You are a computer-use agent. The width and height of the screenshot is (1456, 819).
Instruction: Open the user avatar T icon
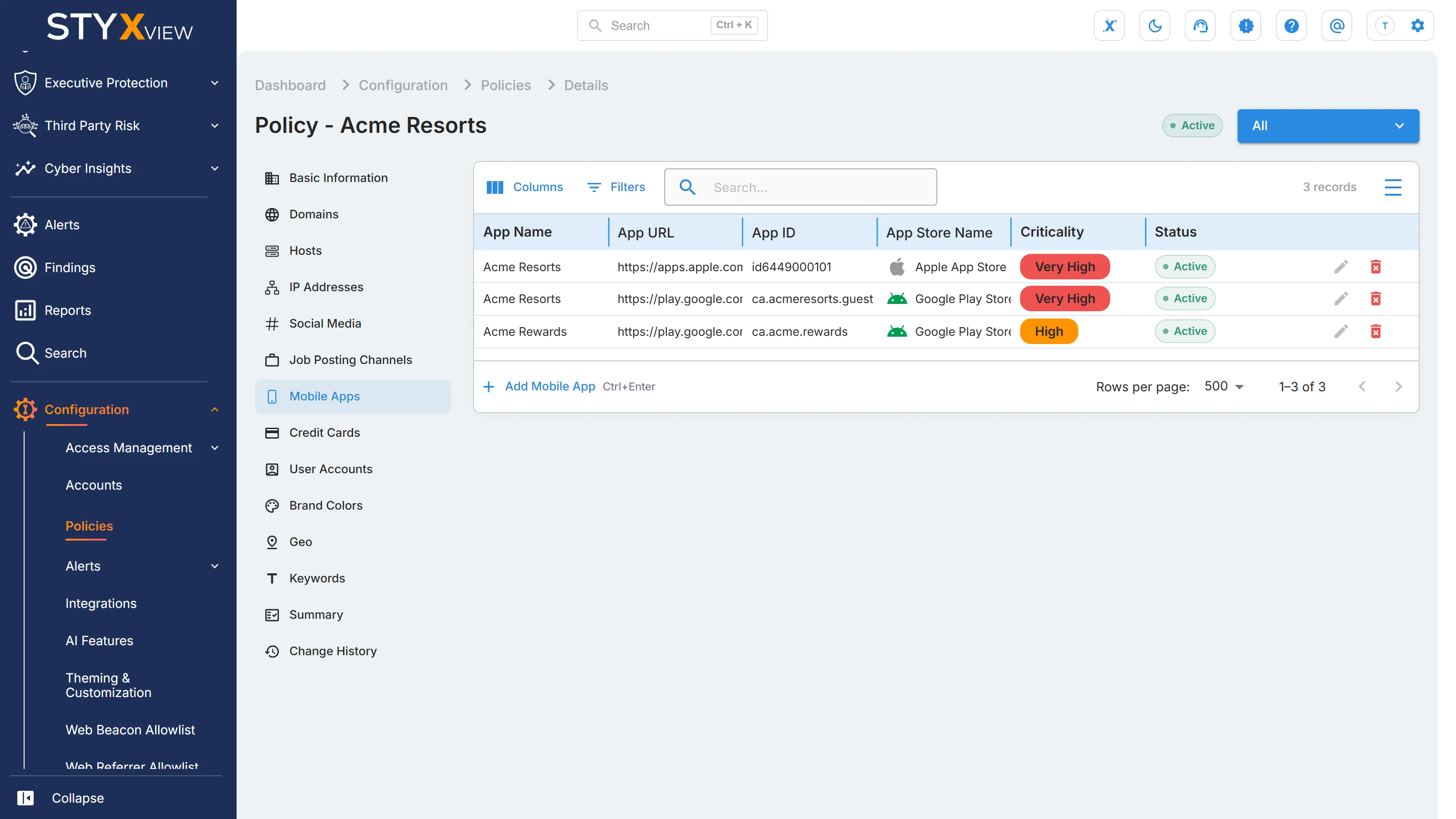[x=1385, y=25]
